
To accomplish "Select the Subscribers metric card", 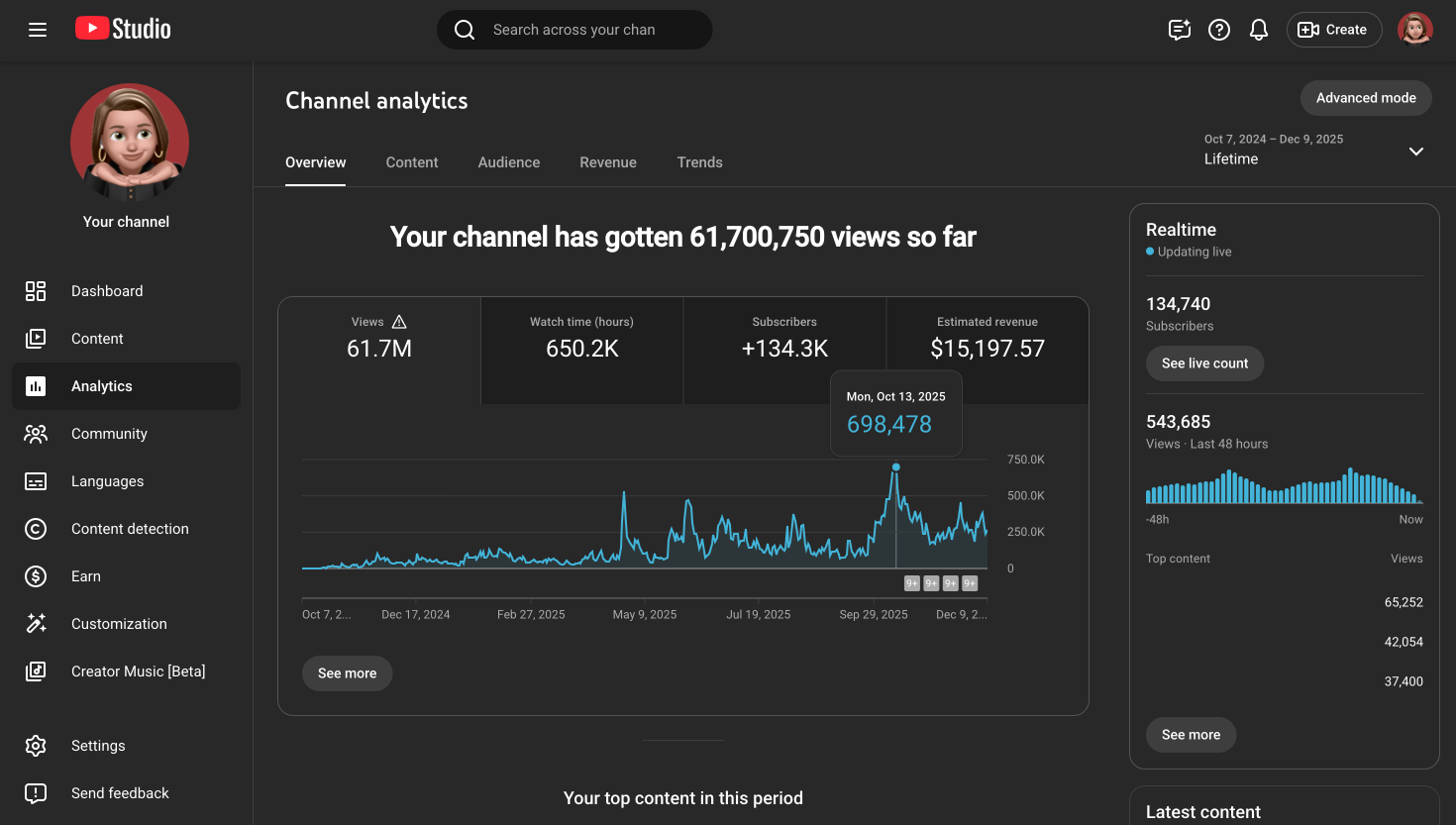I will (x=784, y=338).
